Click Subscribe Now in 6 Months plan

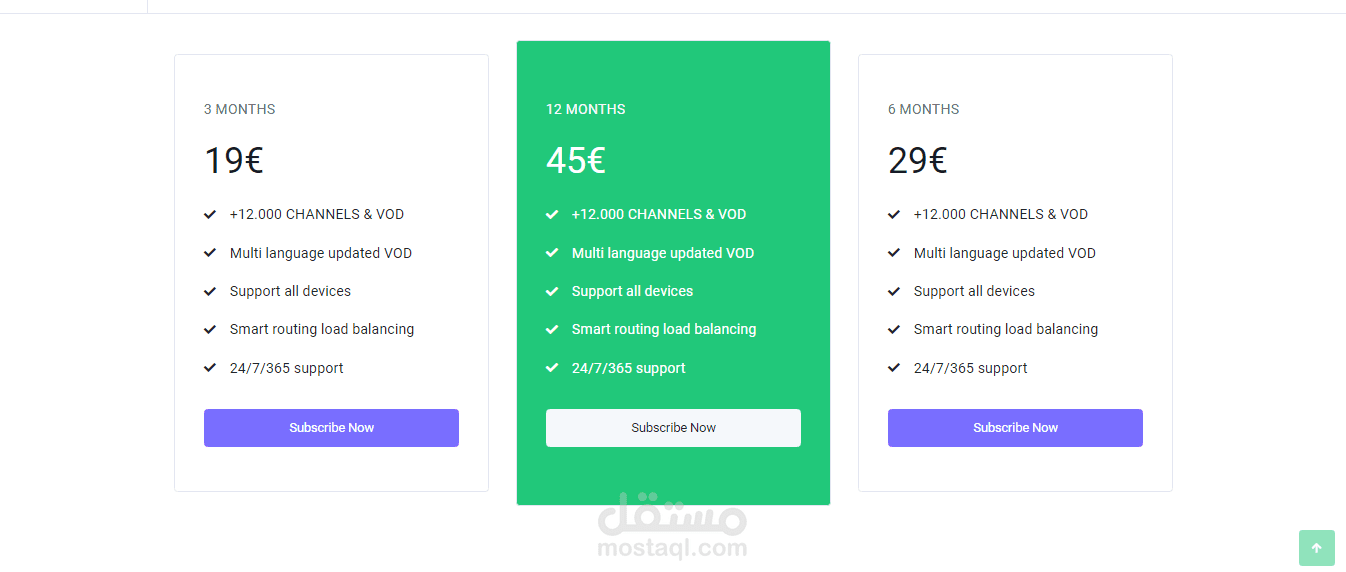1015,428
